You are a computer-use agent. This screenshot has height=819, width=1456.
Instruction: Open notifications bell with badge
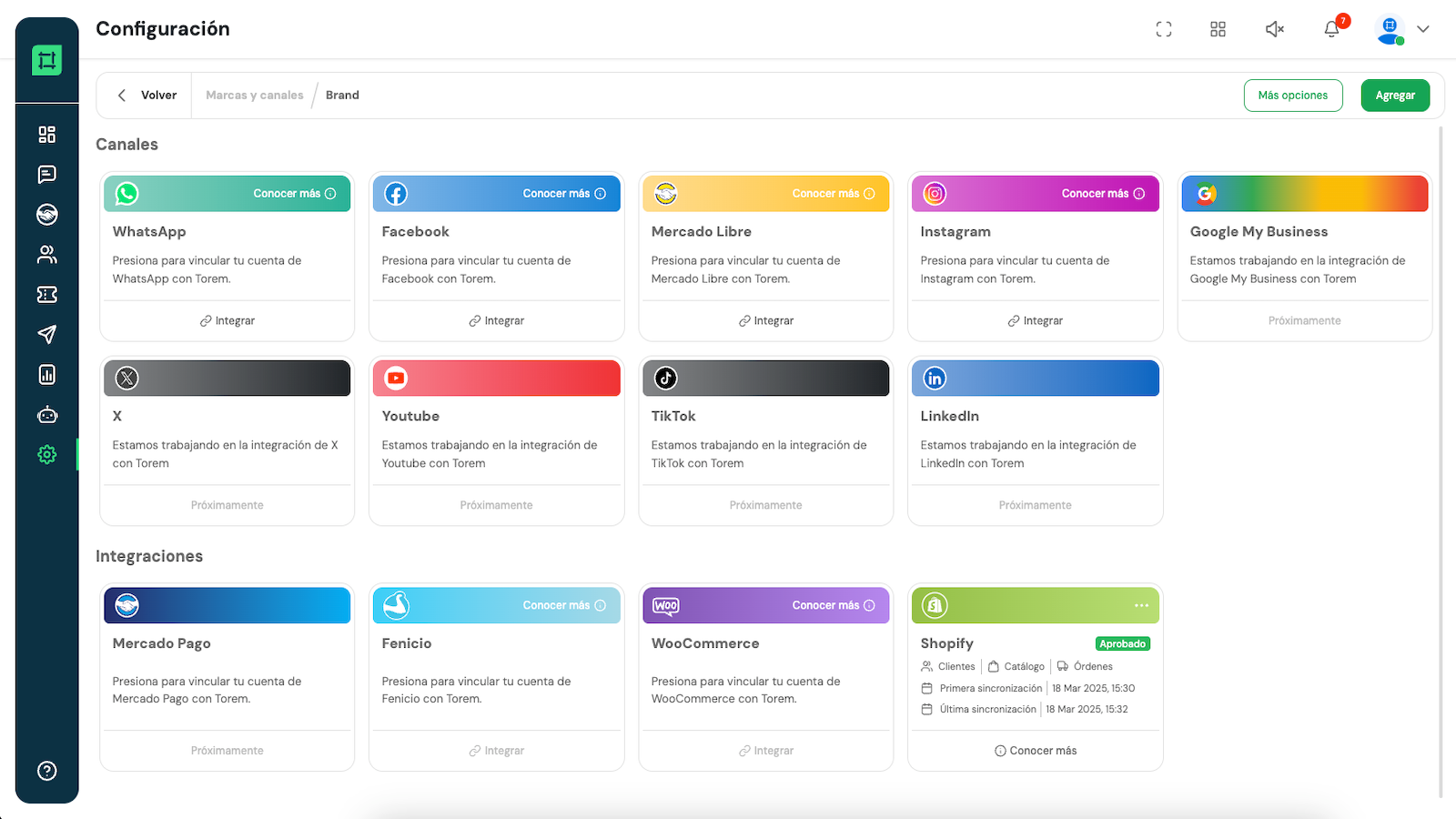point(1332,28)
